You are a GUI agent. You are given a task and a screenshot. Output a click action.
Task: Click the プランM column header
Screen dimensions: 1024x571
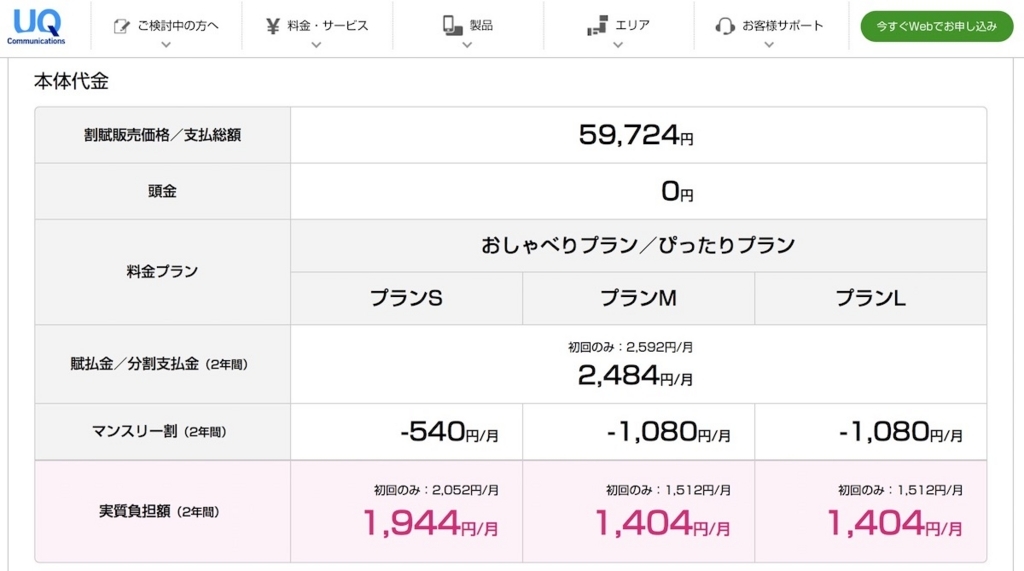click(x=638, y=298)
